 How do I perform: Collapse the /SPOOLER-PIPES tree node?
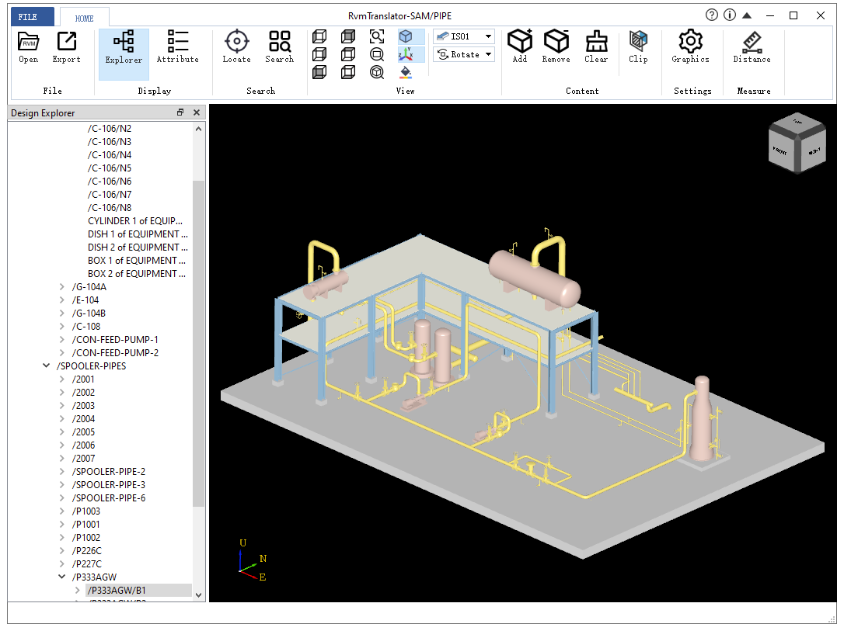pyautogui.click(x=46, y=366)
